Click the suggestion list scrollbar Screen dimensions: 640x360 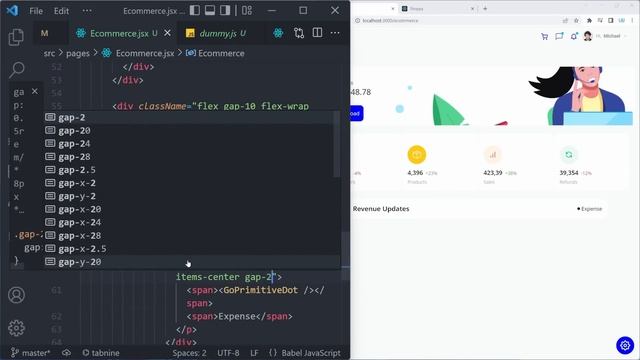pos(337,144)
